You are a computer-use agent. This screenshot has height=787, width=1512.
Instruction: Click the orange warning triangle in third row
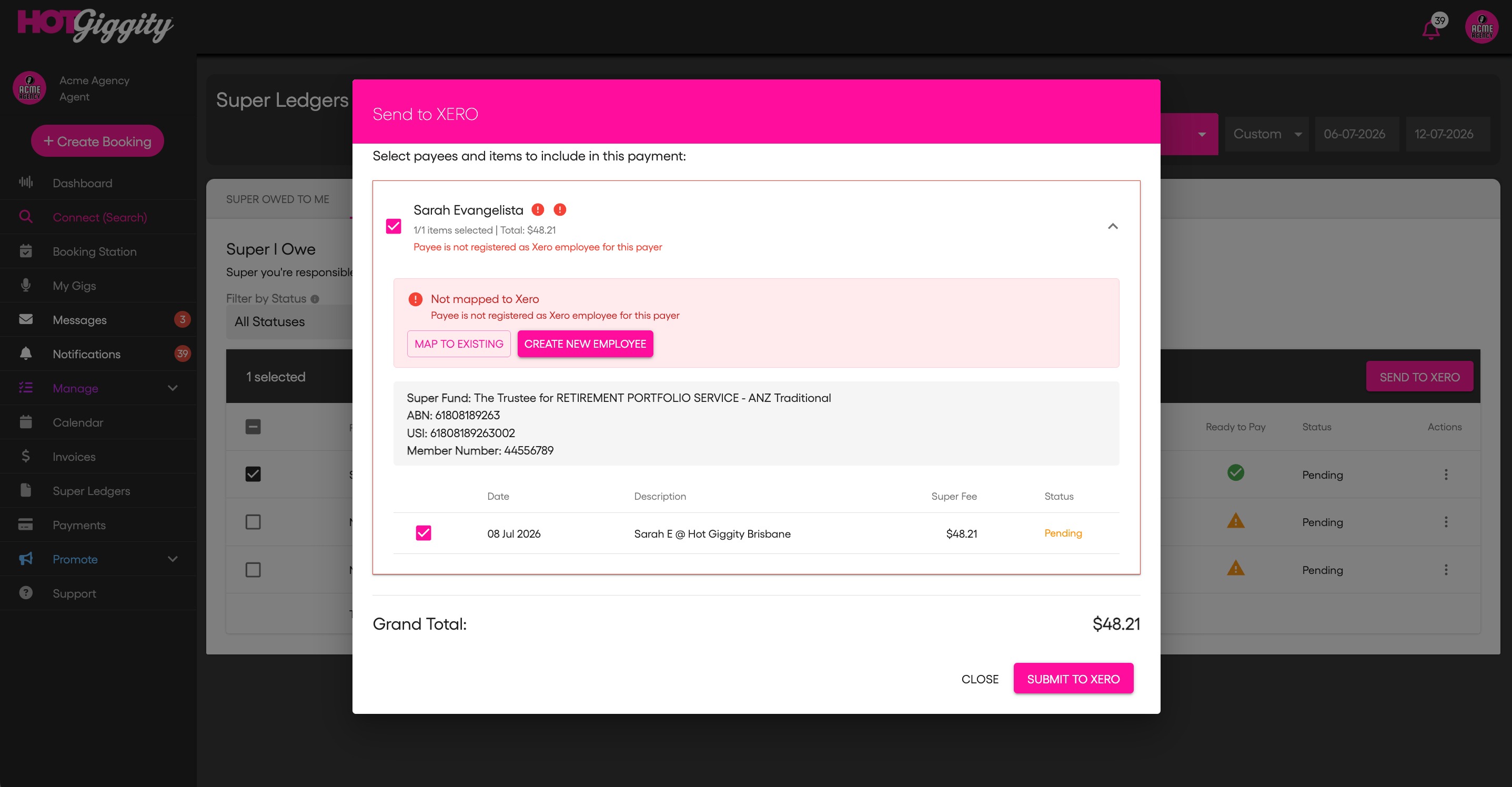1236,569
